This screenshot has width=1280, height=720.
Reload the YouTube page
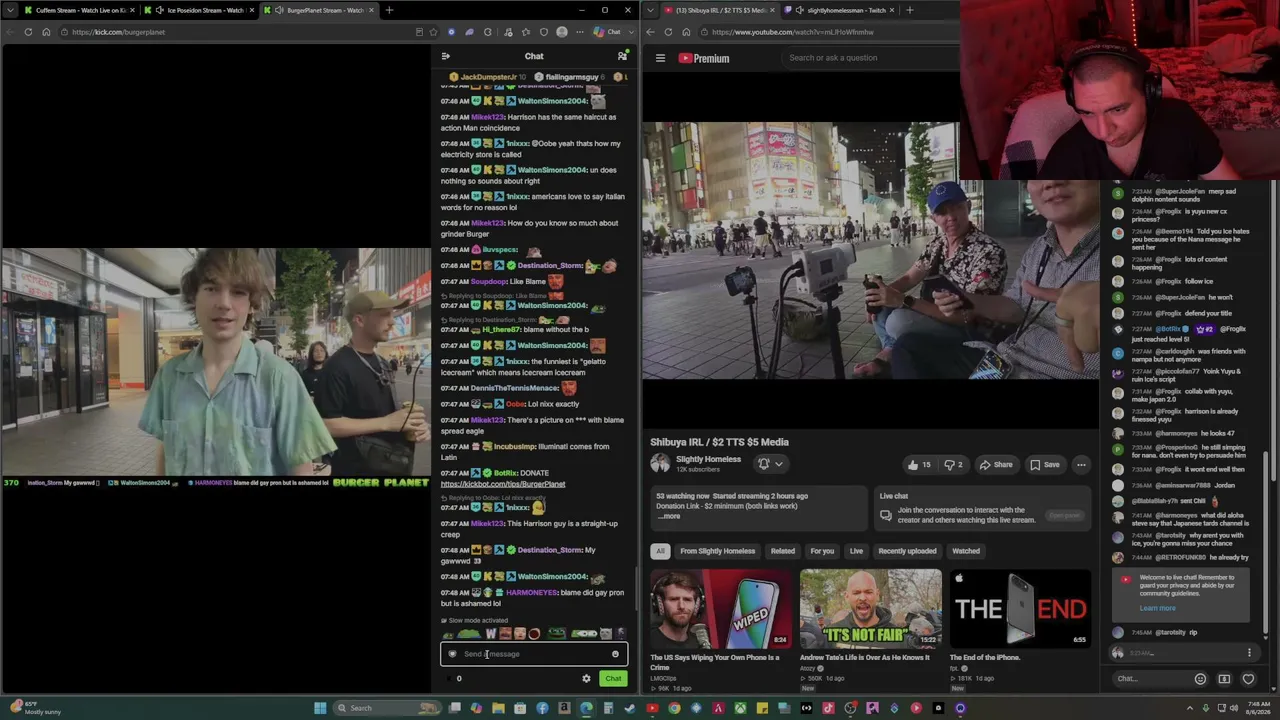click(x=668, y=32)
